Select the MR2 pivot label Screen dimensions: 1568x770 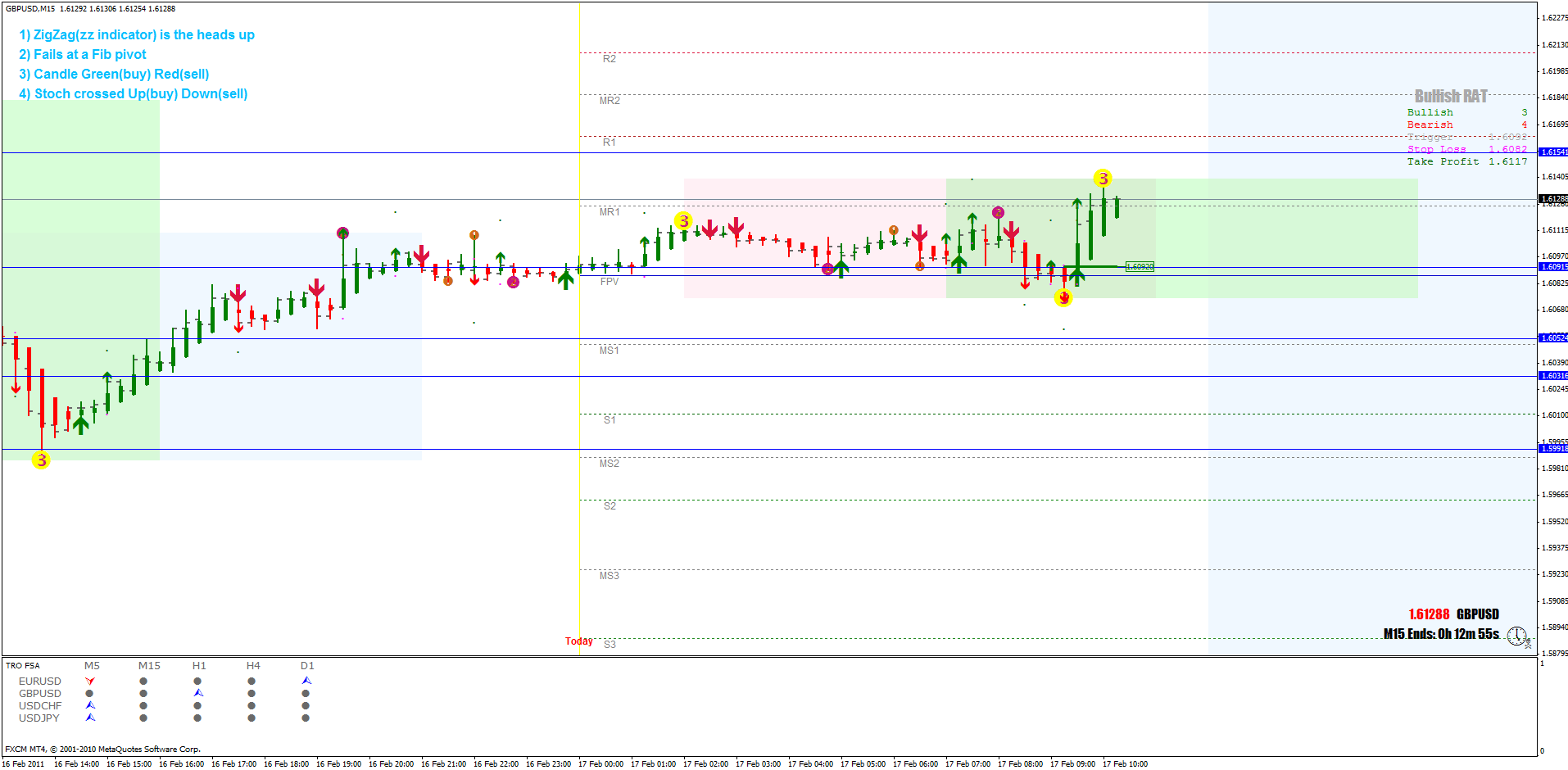tap(610, 101)
